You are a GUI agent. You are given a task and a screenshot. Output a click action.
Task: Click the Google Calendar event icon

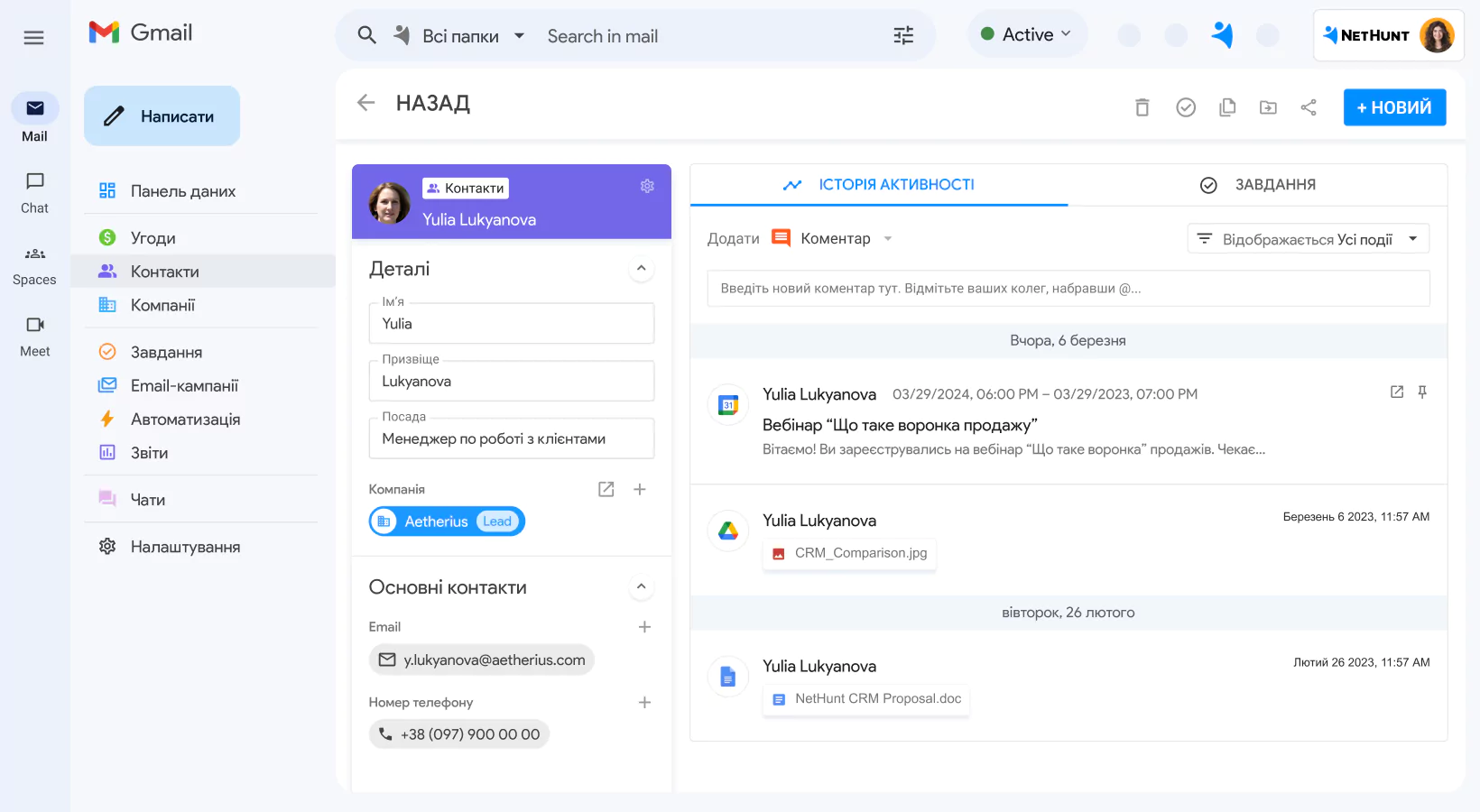(728, 405)
